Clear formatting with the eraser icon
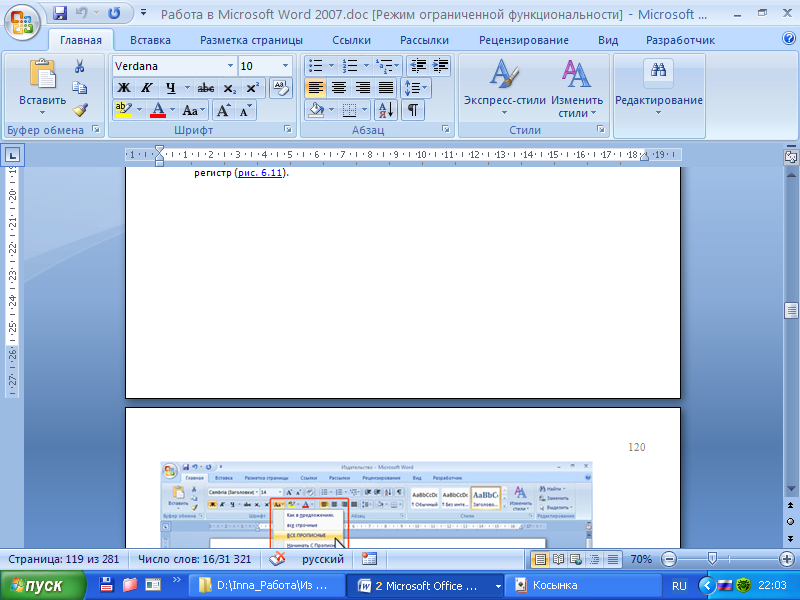The image size is (800, 600). [x=281, y=88]
